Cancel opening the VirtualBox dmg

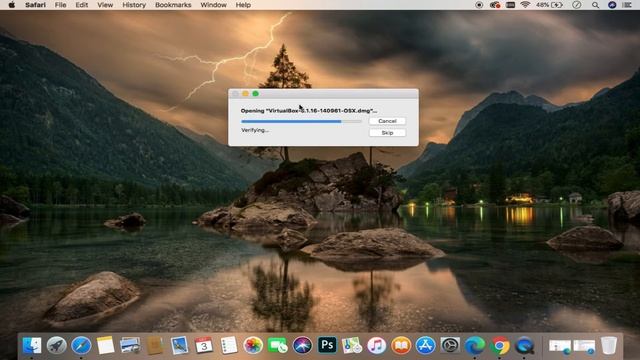click(387, 121)
